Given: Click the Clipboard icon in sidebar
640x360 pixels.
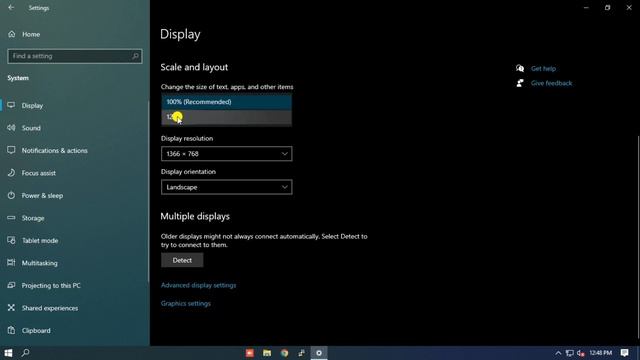Looking at the screenshot, I should pyautogui.click(x=11, y=330).
